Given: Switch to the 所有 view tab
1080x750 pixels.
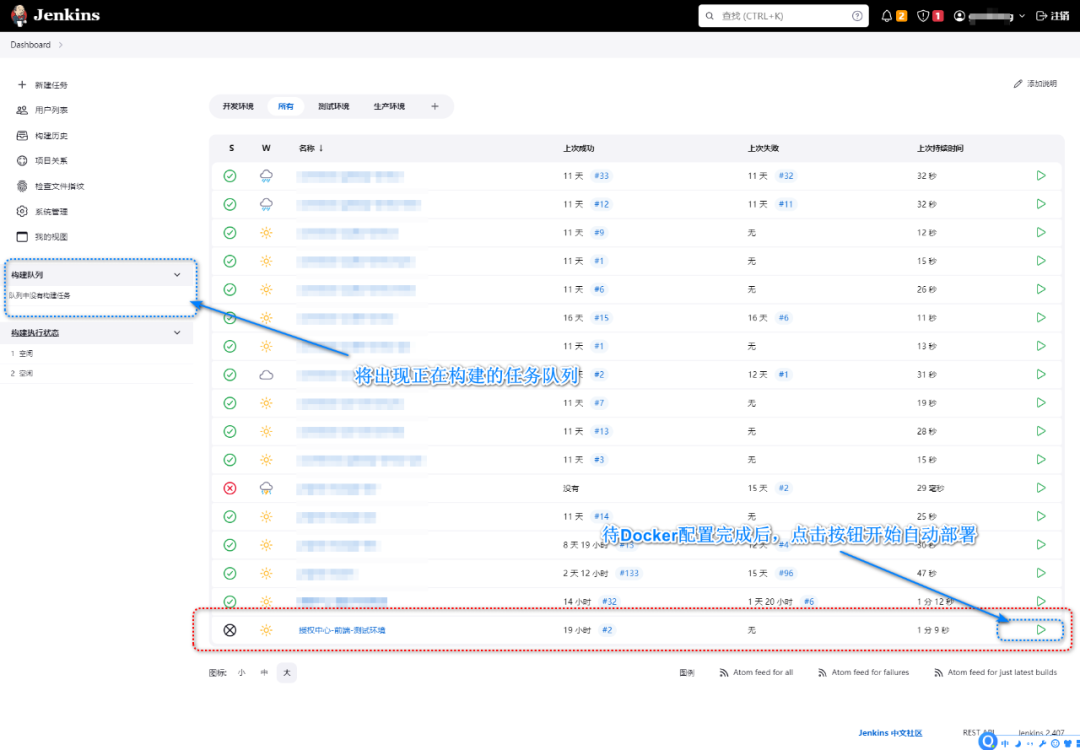Looking at the screenshot, I should click(285, 107).
